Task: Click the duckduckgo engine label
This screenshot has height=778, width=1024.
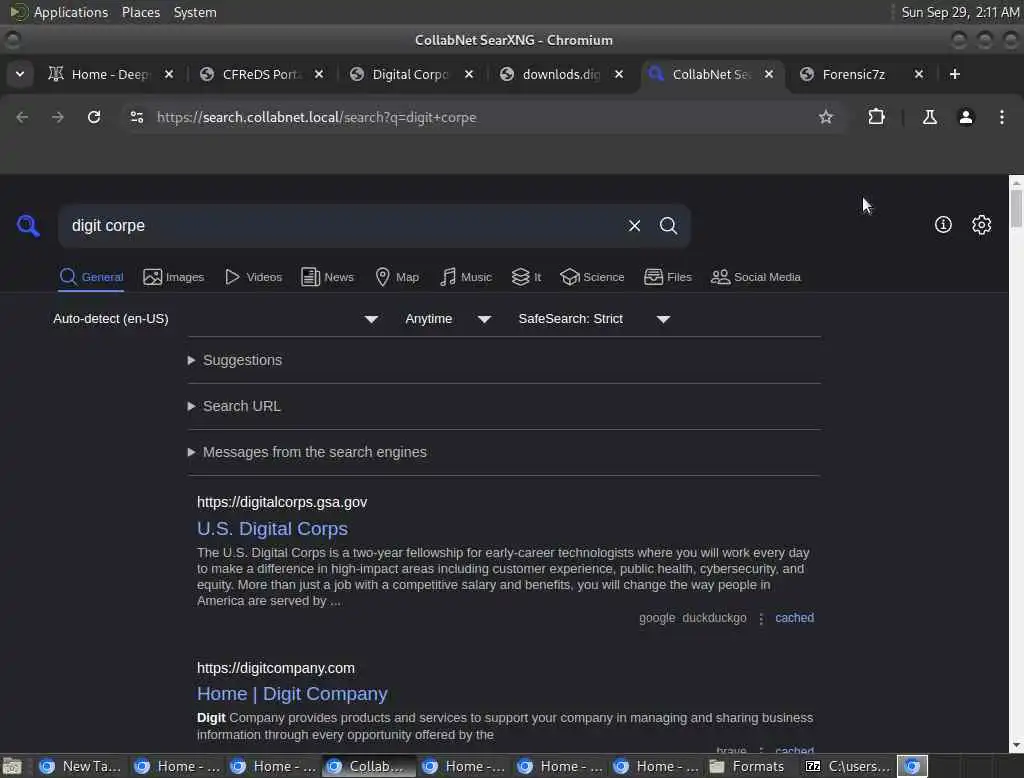Action: point(714,618)
